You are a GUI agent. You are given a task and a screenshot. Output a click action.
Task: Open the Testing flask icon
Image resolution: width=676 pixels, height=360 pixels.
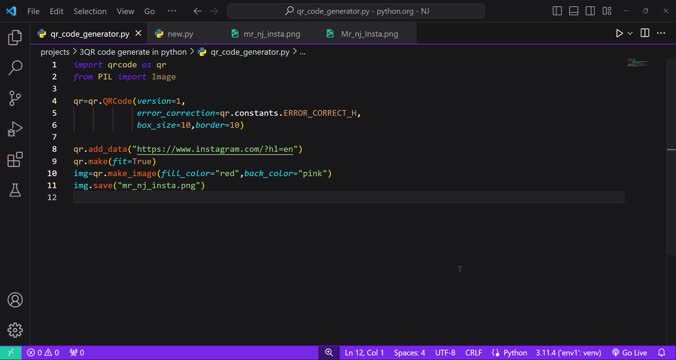click(15, 190)
